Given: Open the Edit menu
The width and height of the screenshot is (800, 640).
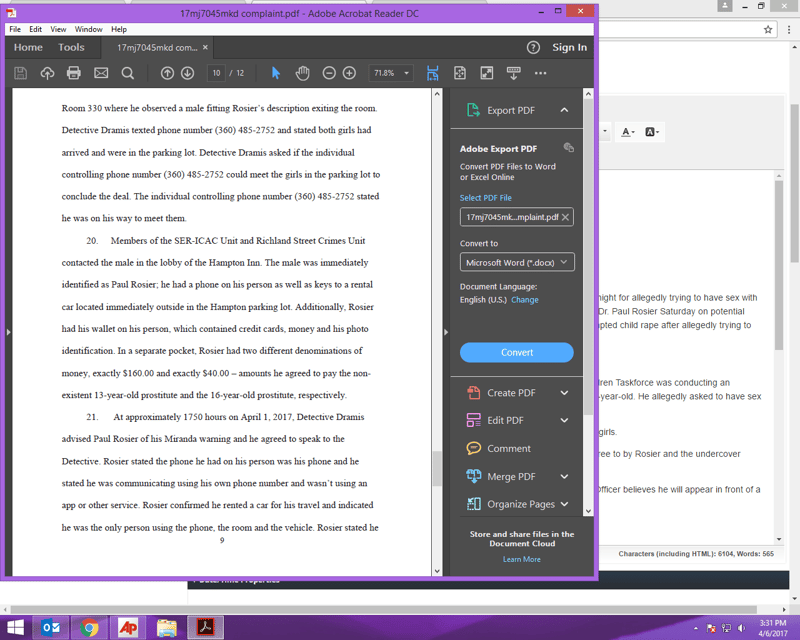Looking at the screenshot, I should click(x=36, y=30).
